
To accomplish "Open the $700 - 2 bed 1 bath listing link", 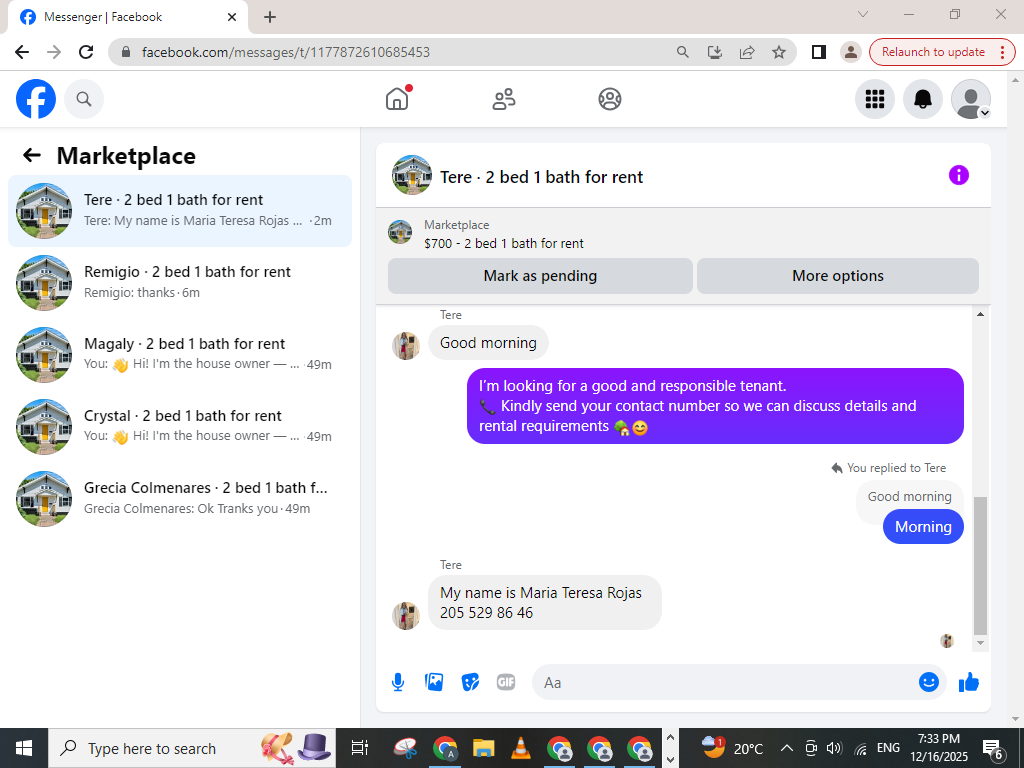I will (x=504, y=244).
